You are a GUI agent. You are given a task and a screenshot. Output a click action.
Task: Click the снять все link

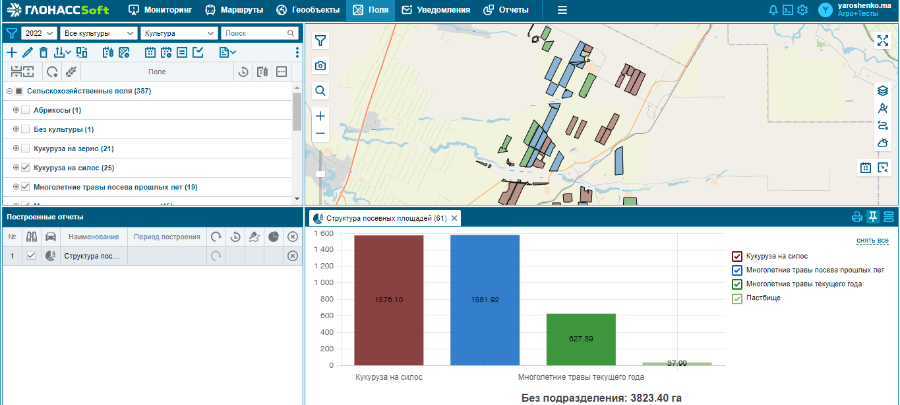pyautogui.click(x=872, y=240)
